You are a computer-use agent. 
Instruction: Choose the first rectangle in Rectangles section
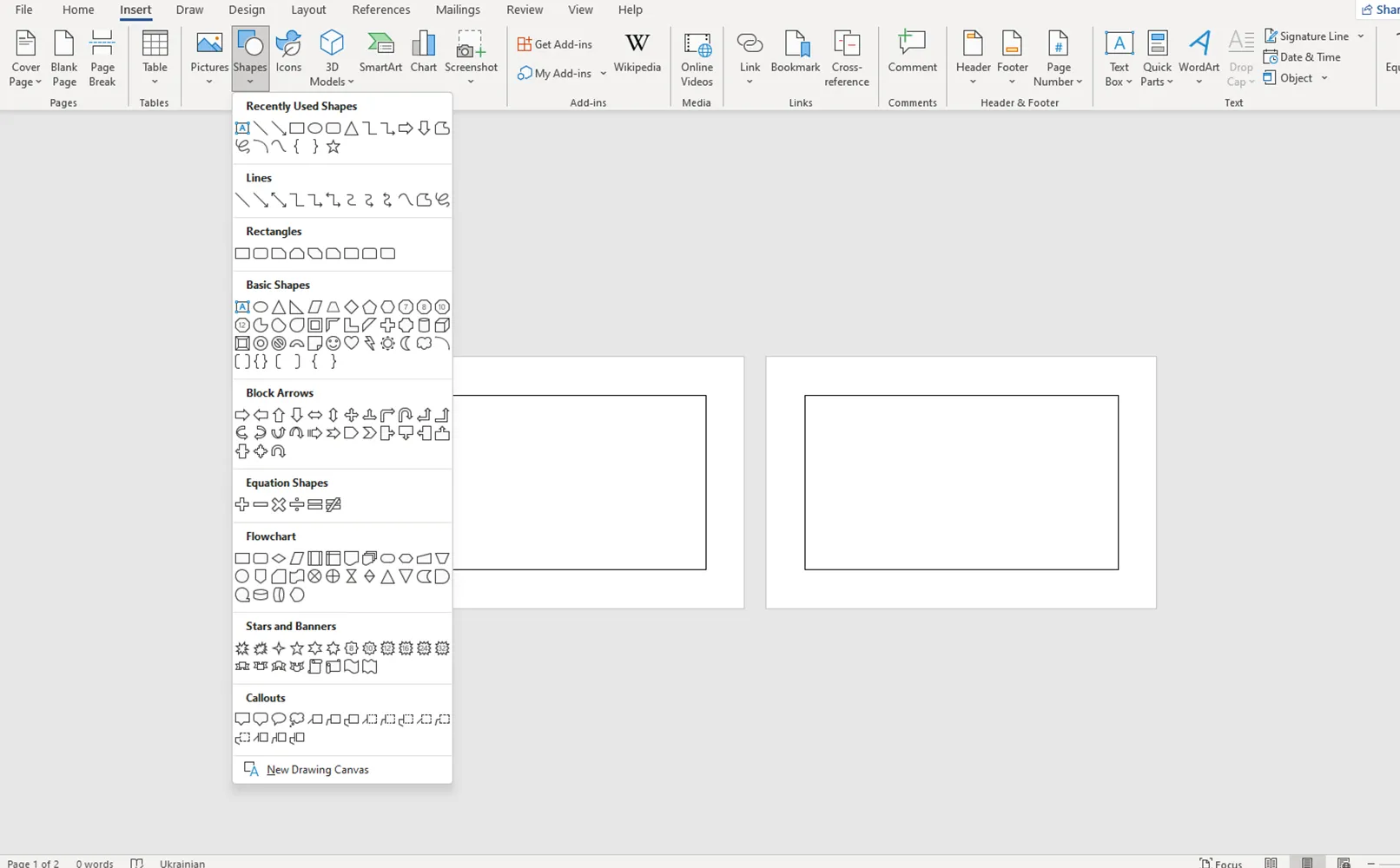(x=242, y=253)
